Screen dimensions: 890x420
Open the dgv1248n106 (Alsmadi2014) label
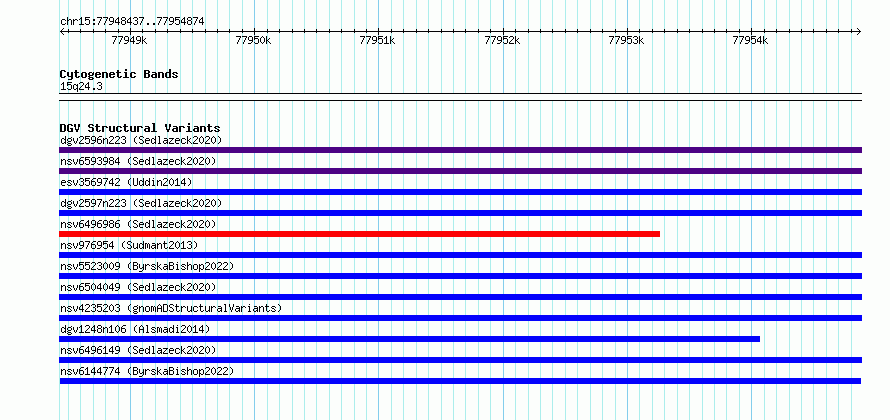tap(135, 329)
